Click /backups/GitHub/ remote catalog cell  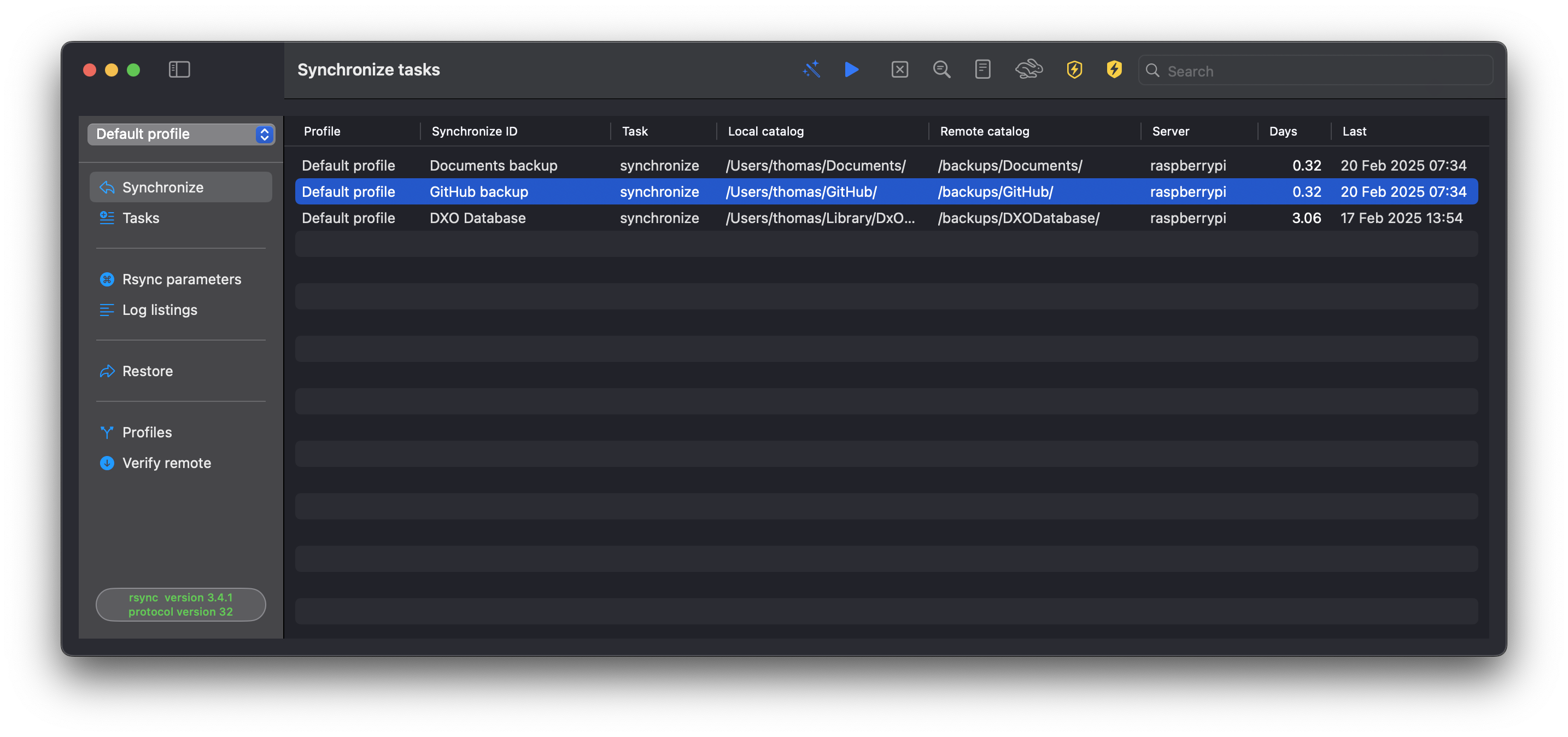995,192
